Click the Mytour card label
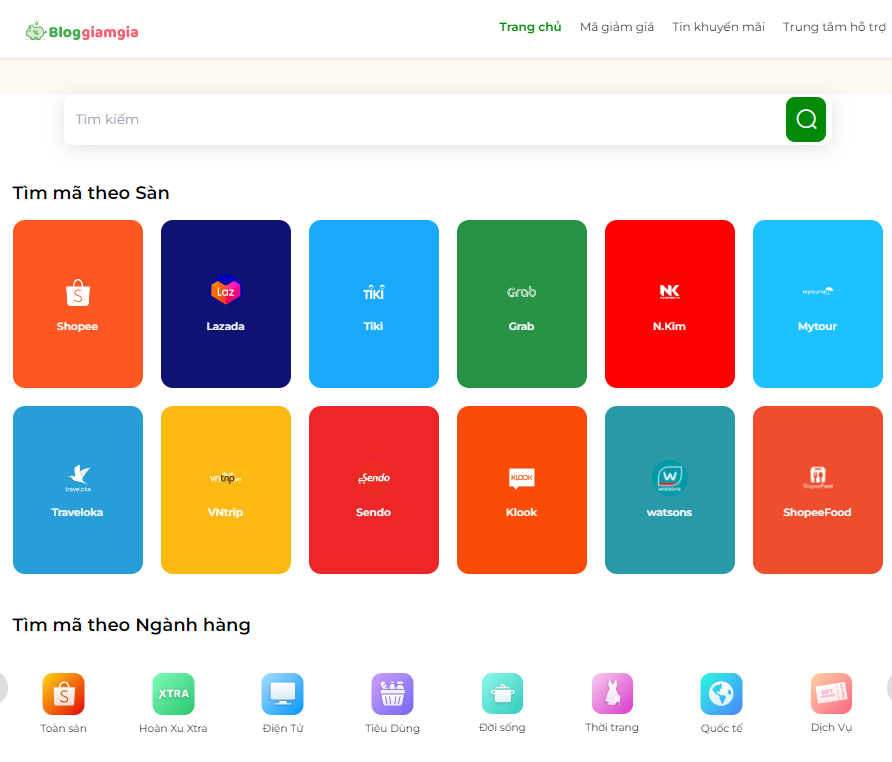 [817, 327]
